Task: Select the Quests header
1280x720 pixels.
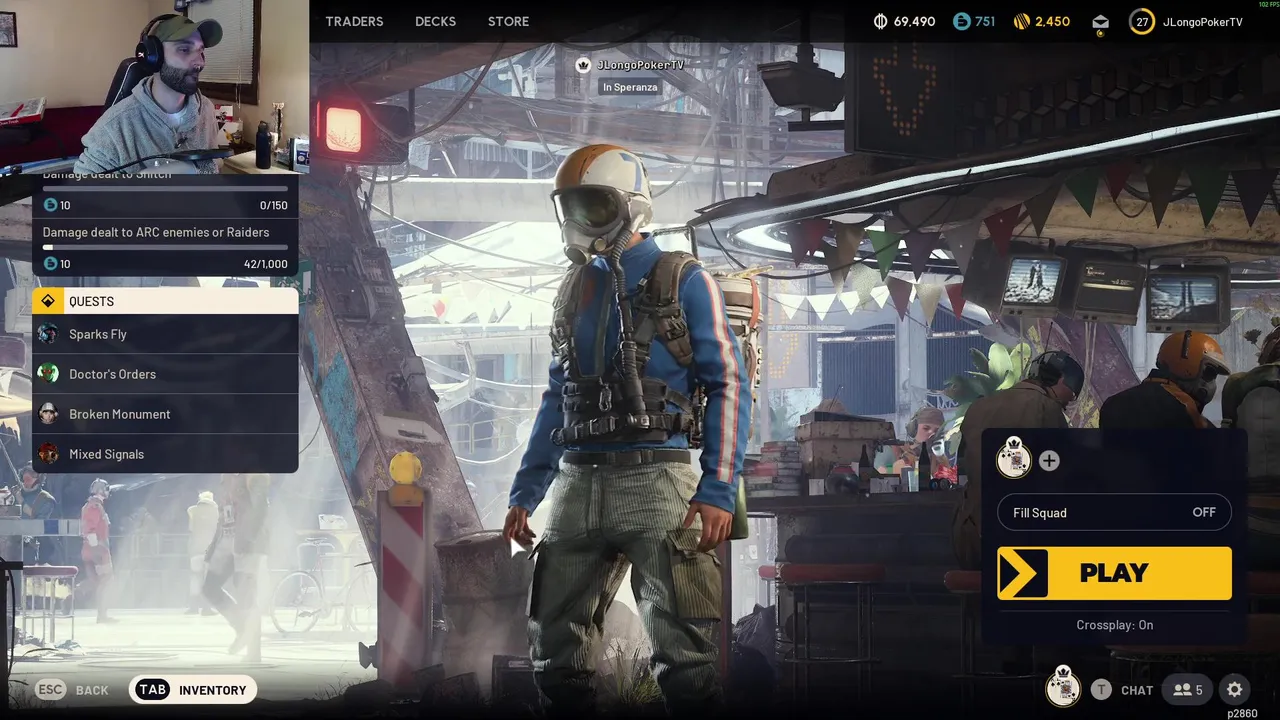Action: pos(165,301)
